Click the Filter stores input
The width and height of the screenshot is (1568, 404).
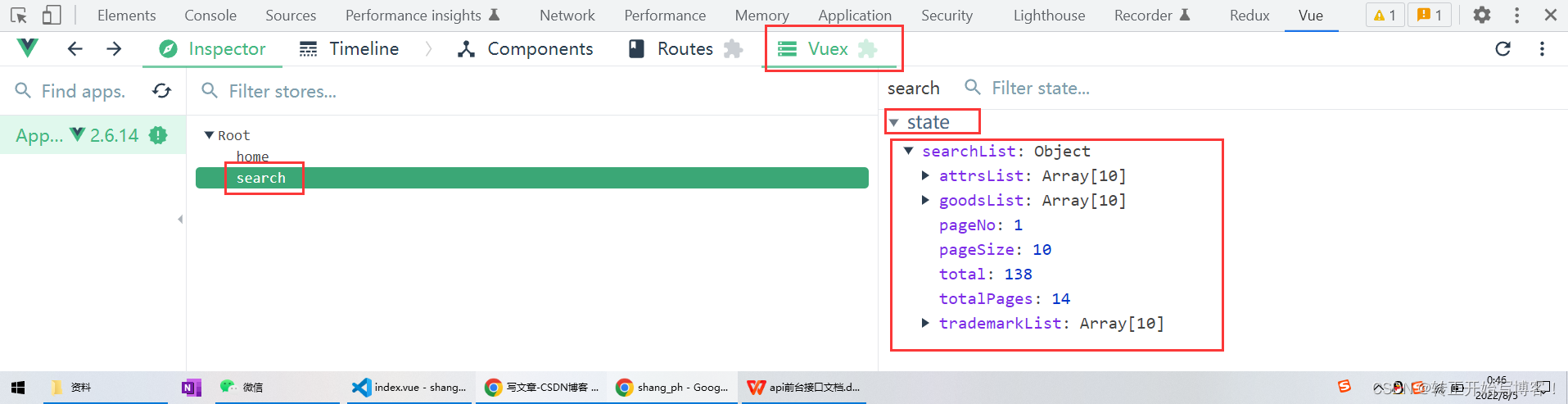pyautogui.click(x=282, y=91)
